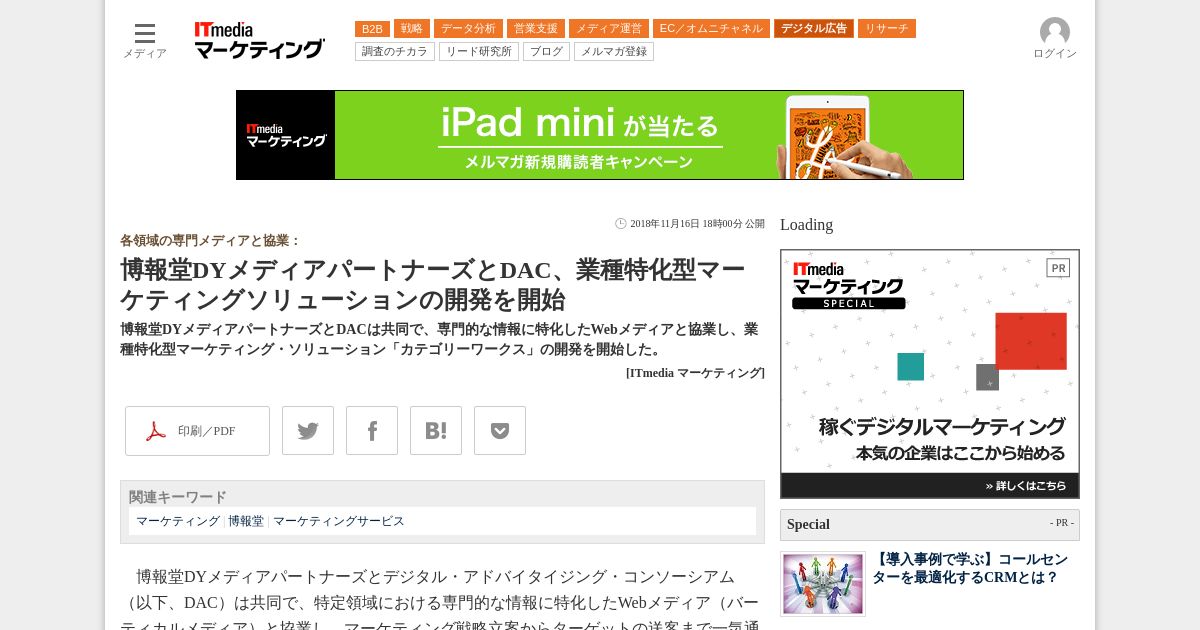Share the article on Facebook

point(372,431)
